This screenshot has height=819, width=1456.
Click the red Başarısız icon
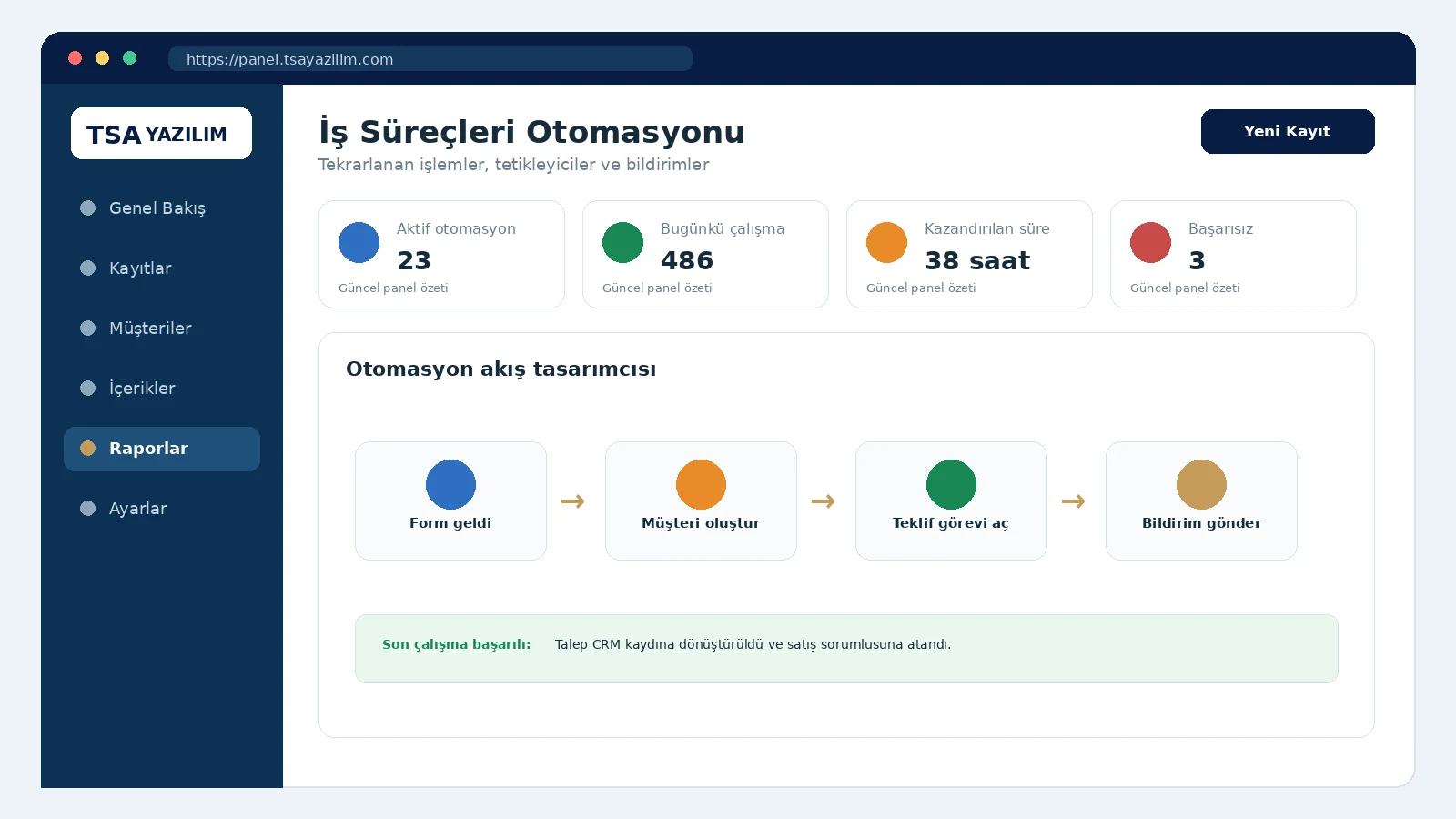point(1150,242)
